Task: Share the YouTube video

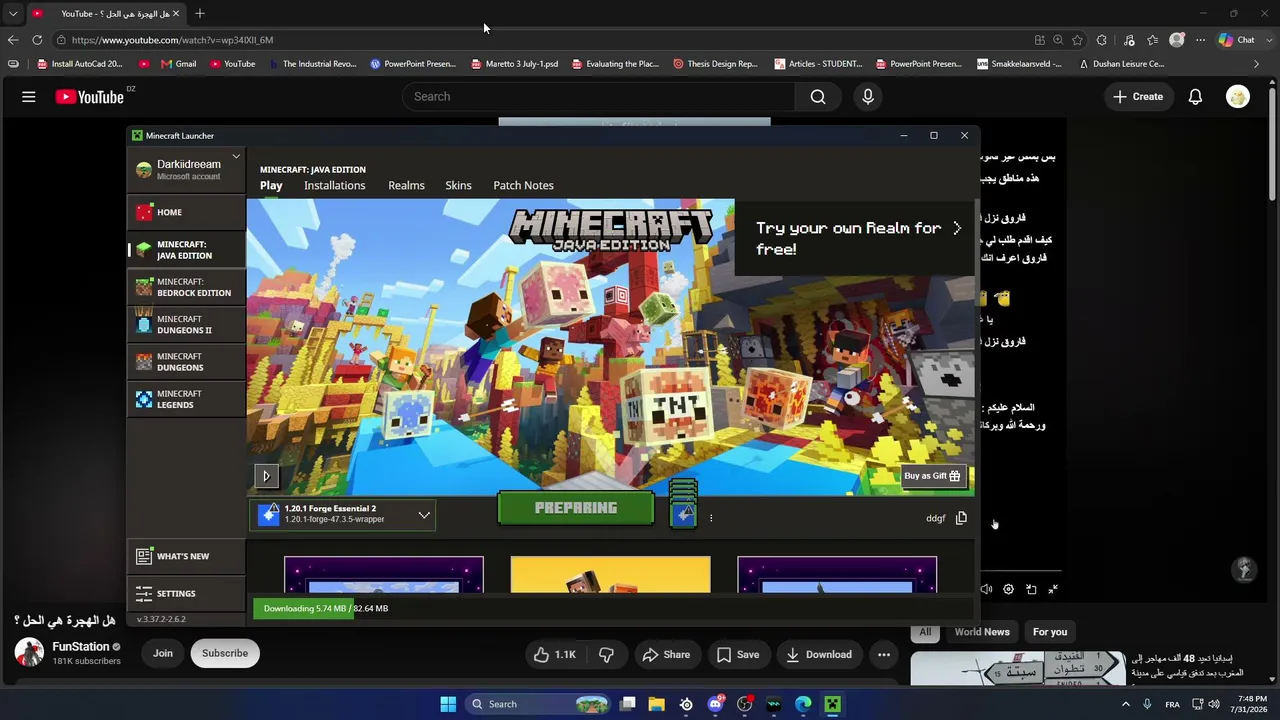Action: (666, 655)
